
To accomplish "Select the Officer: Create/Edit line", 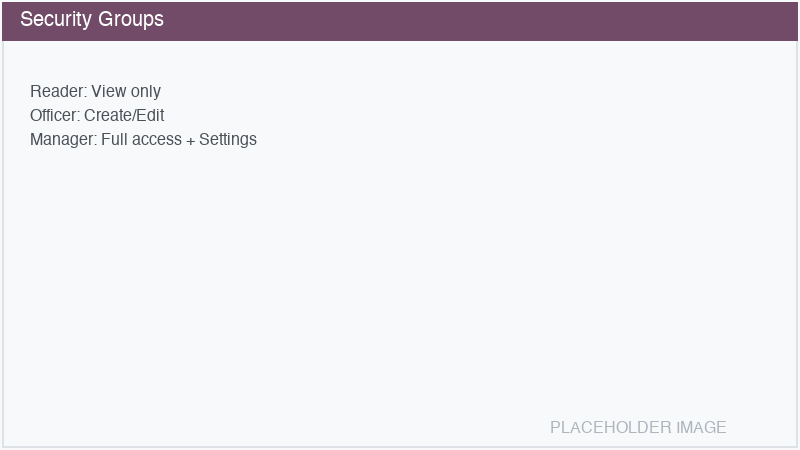I will click(97, 116).
